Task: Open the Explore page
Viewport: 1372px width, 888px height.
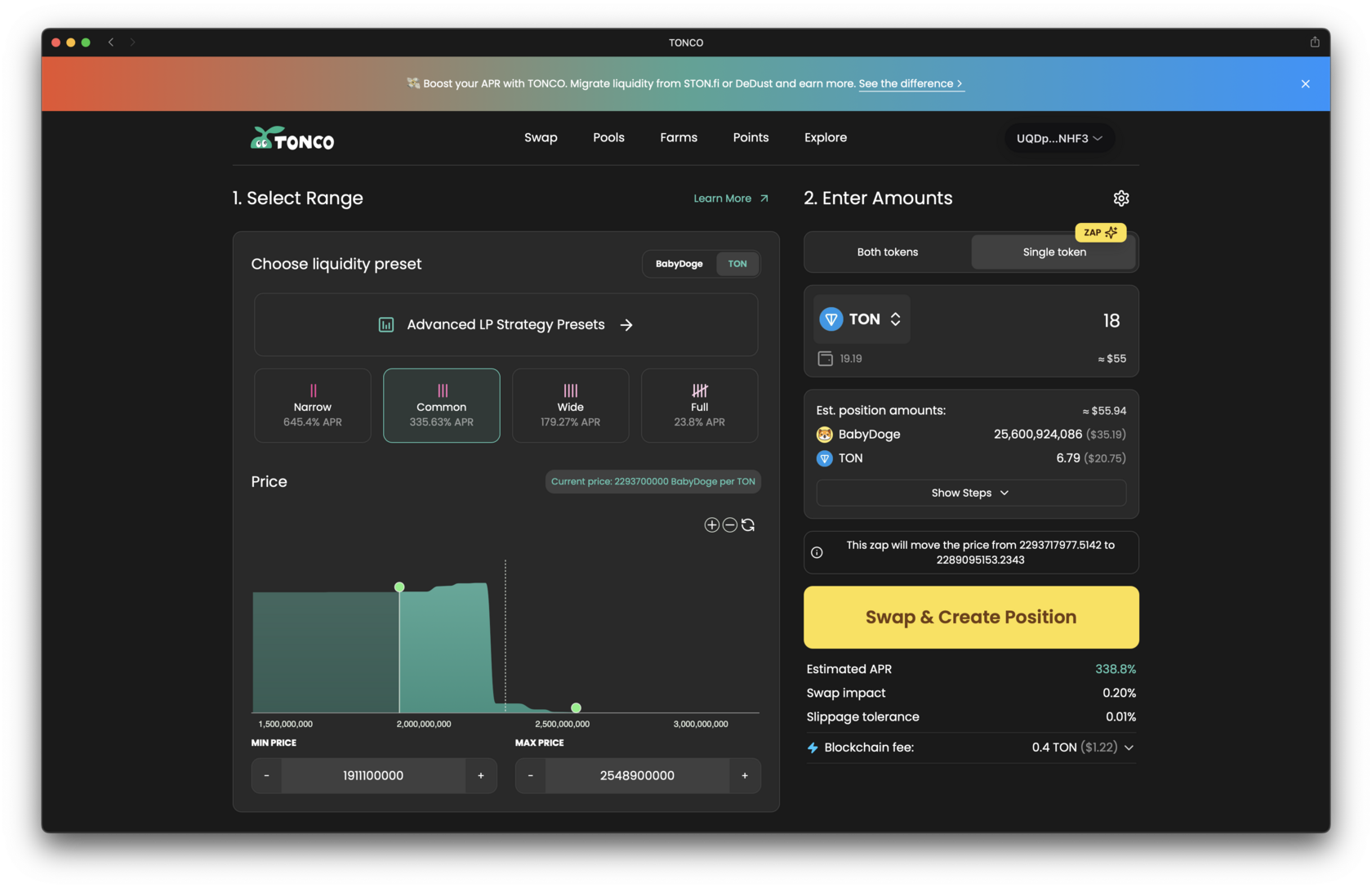Action: pyautogui.click(x=826, y=138)
